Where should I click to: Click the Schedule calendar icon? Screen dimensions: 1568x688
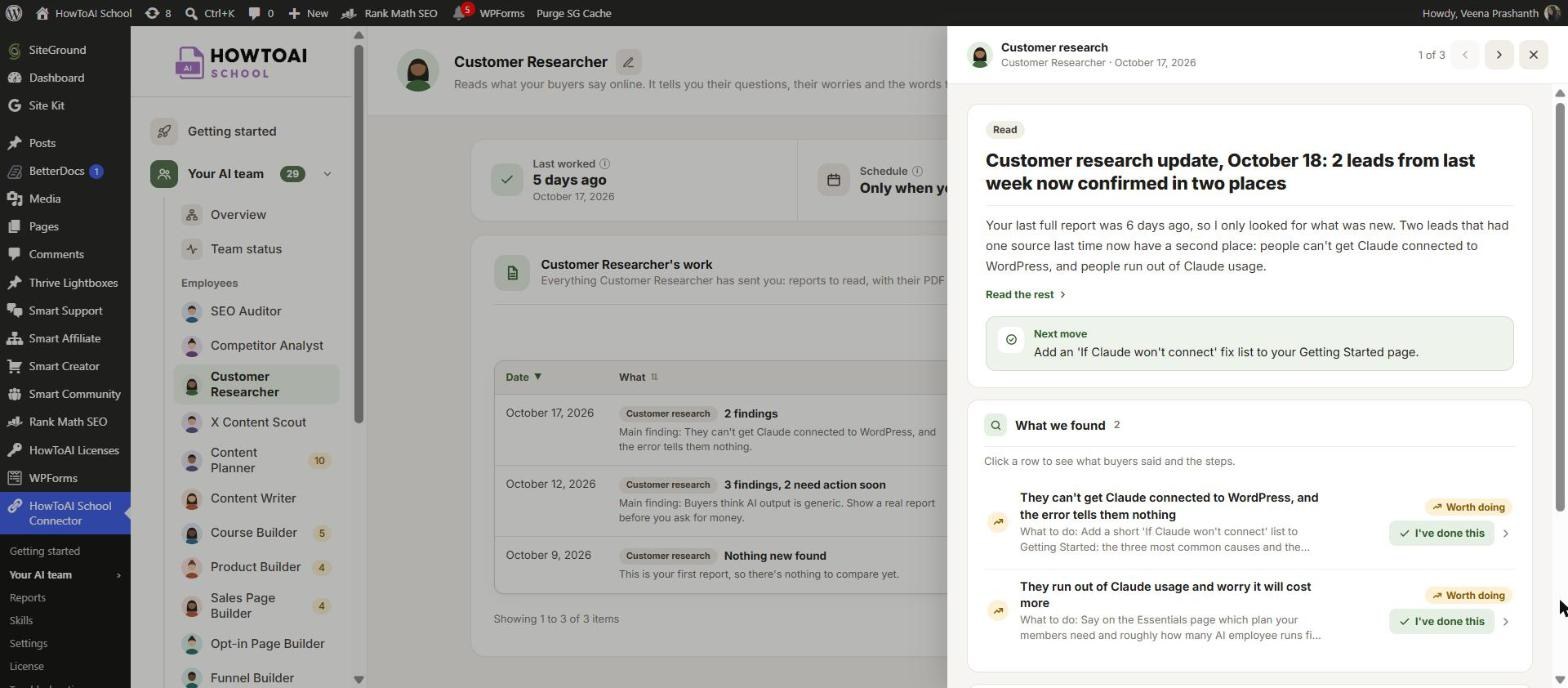833,180
